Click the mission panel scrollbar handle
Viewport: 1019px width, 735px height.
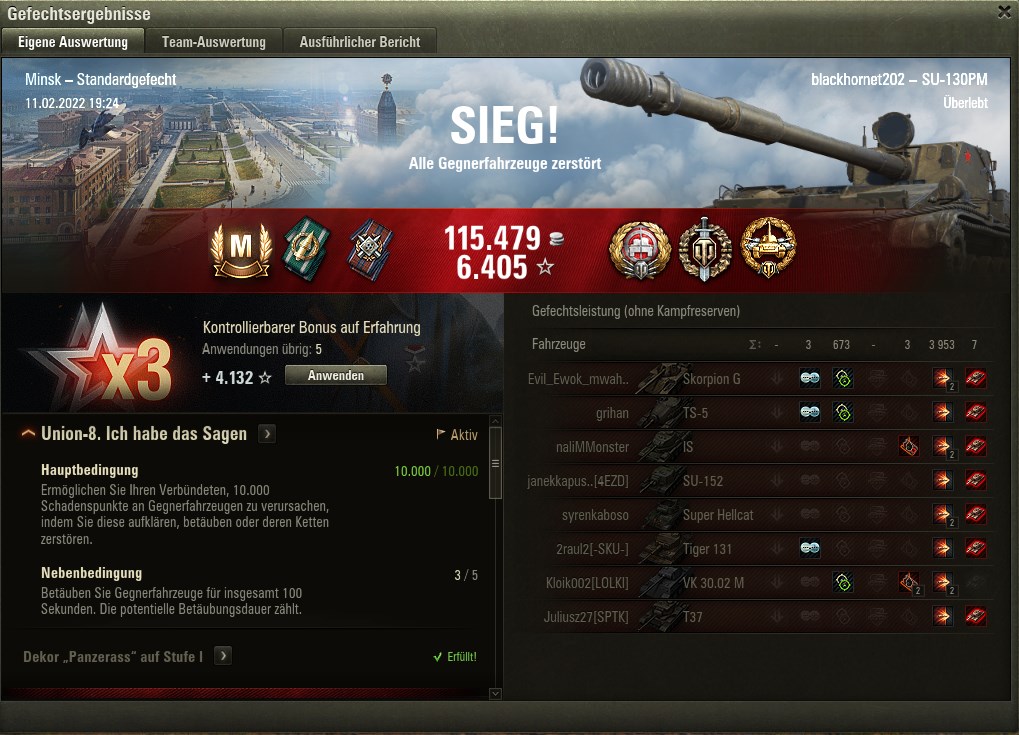[495, 463]
